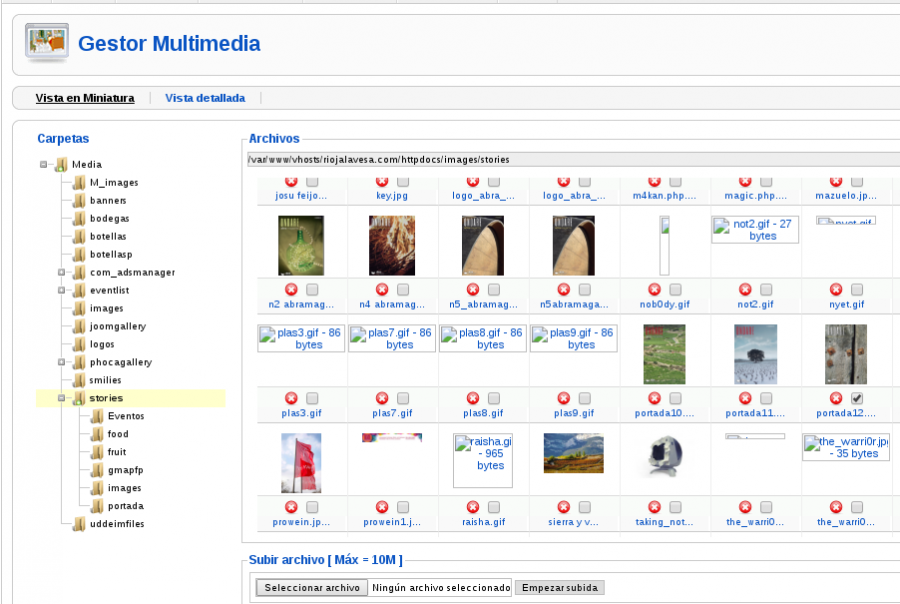Click the banners folder icon in the tree
Image resolution: width=900 pixels, height=604 pixels.
79,200
